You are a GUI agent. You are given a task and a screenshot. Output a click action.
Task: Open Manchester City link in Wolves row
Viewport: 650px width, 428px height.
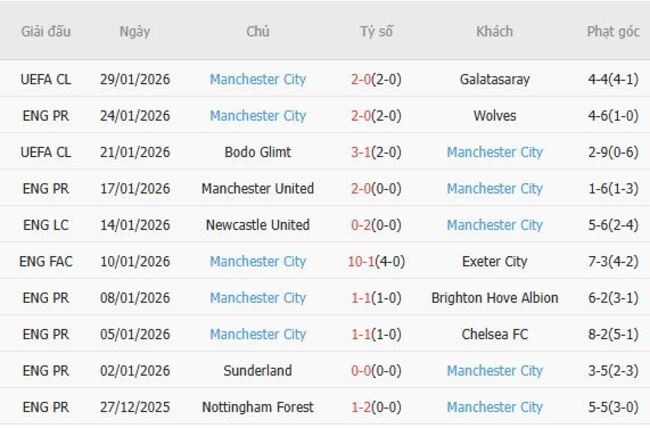pyautogui.click(x=258, y=116)
